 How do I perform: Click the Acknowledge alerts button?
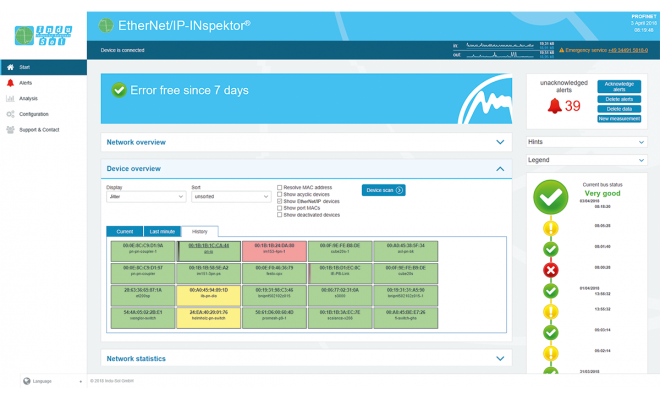619,86
